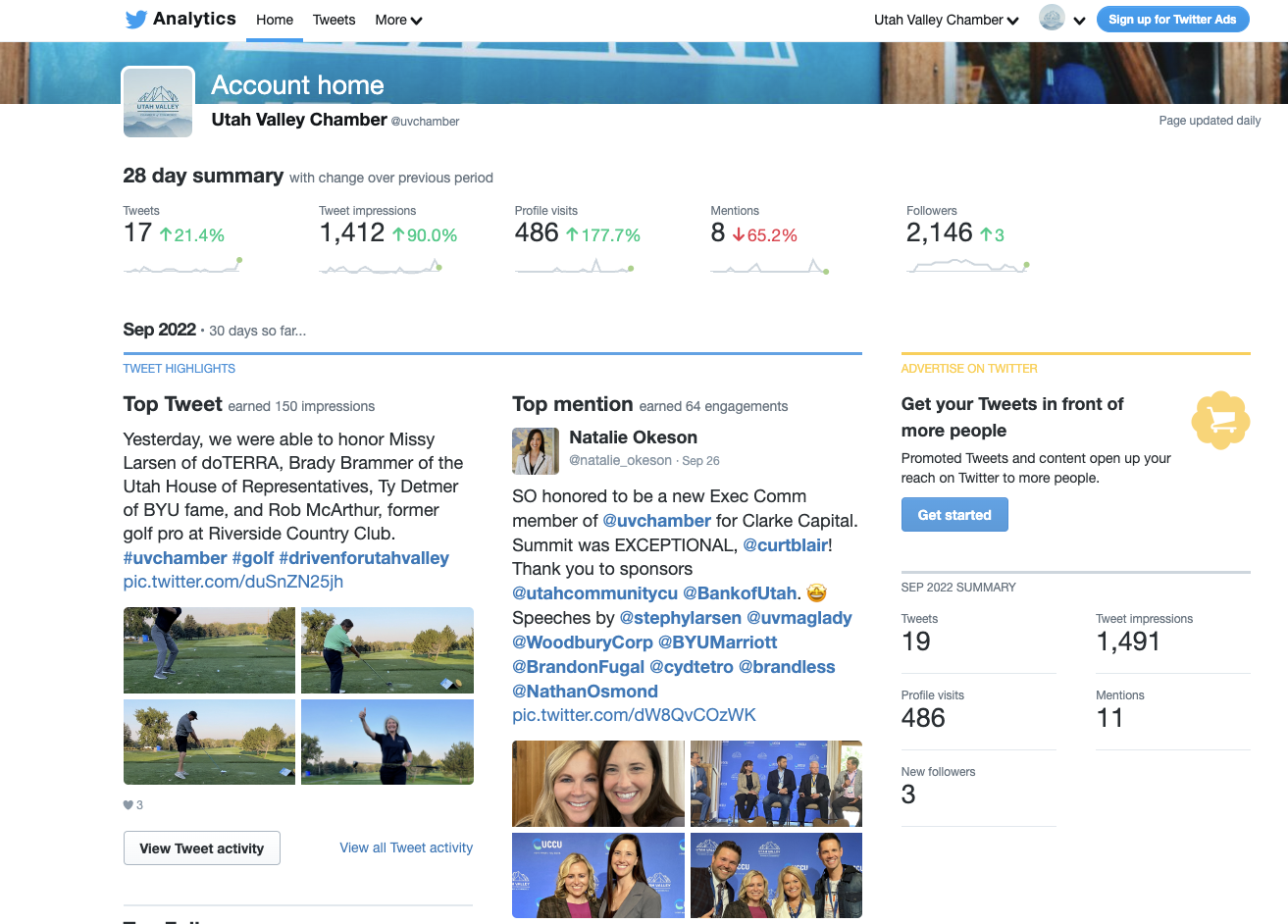
Task: Click the @utahcommunitycu mention
Action: [x=594, y=593]
